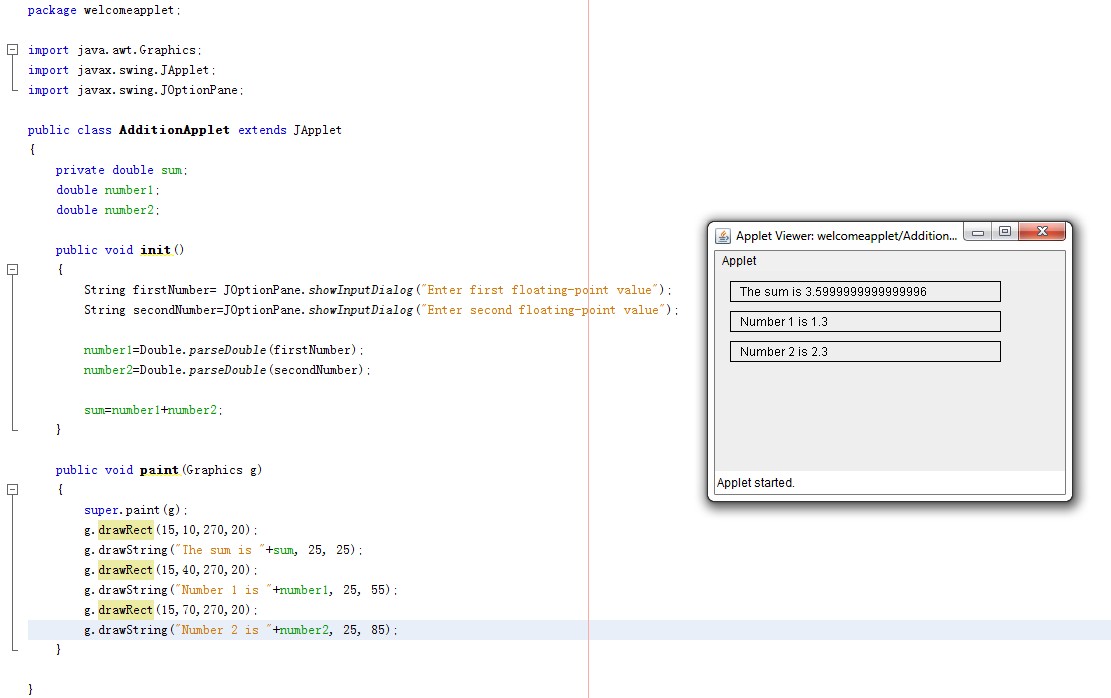Click the 'Enter first floating-point value' string
The width and height of the screenshot is (1111, 698).
click(x=542, y=290)
